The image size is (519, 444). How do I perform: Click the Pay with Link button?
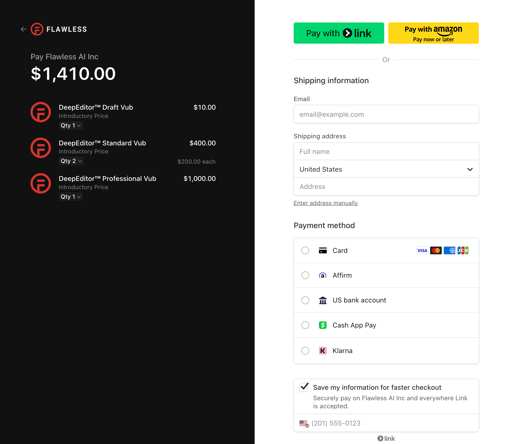coord(339,33)
